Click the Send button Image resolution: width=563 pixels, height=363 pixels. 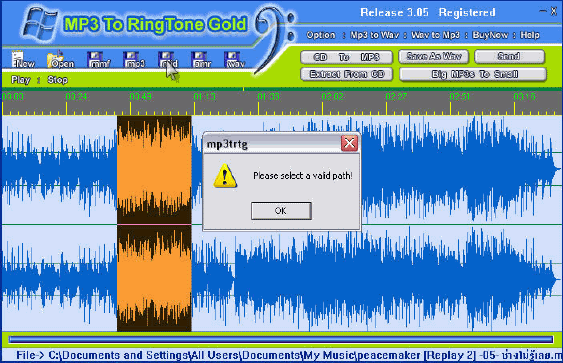tap(510, 56)
